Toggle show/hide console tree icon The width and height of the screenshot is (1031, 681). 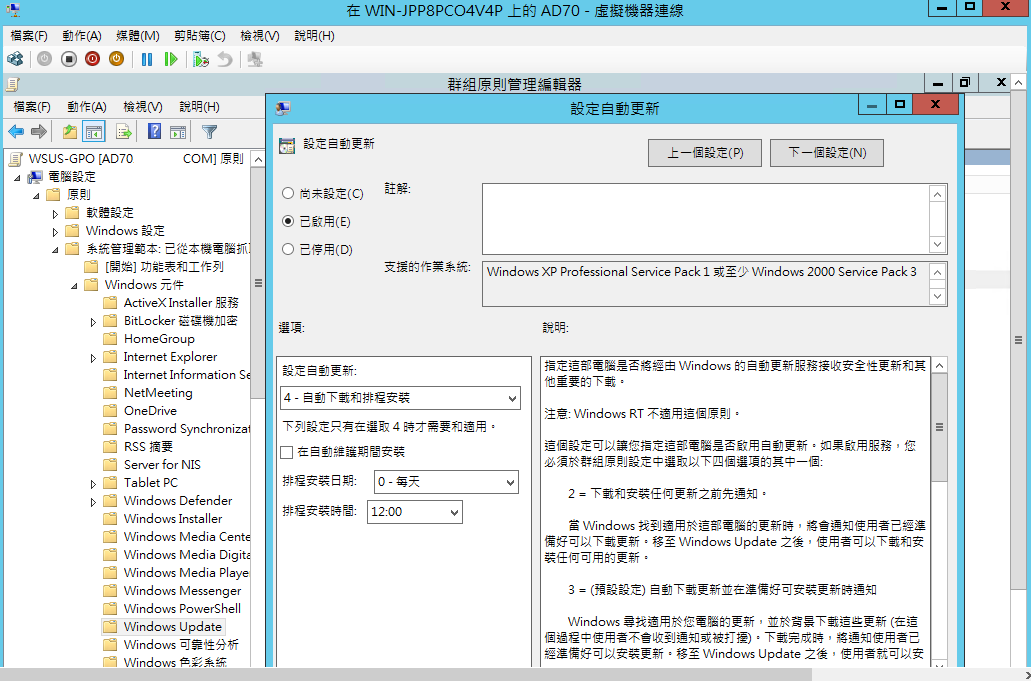click(93, 131)
